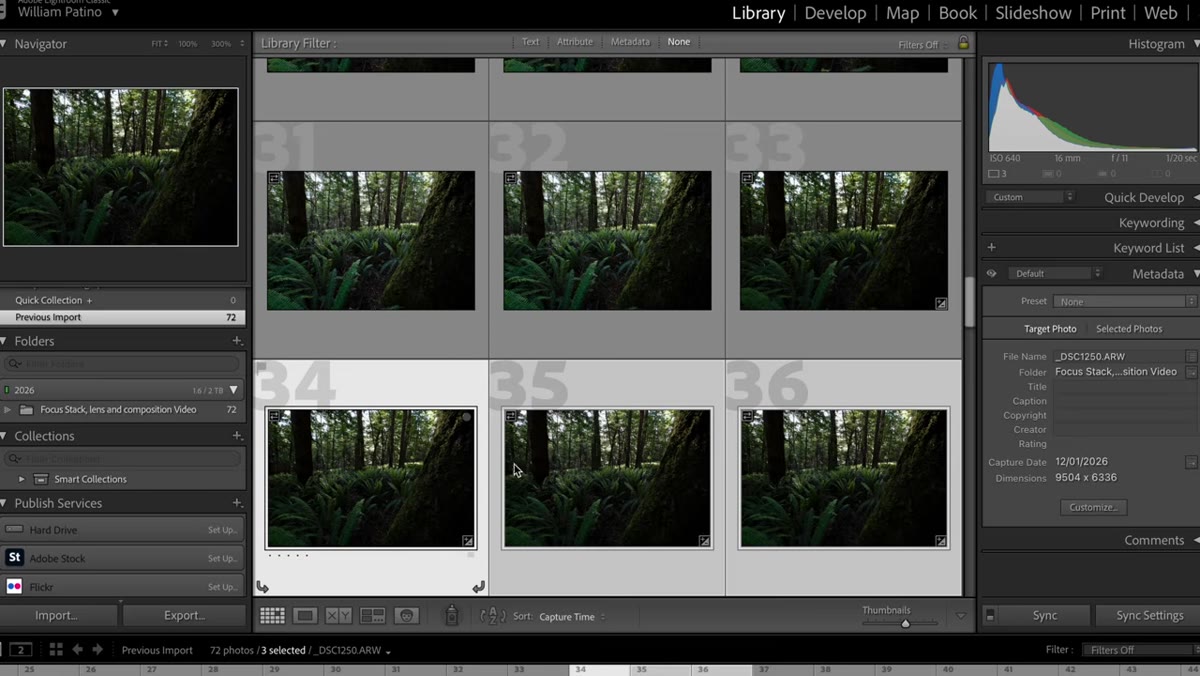
Task: Open the Develop module
Action: (x=835, y=13)
